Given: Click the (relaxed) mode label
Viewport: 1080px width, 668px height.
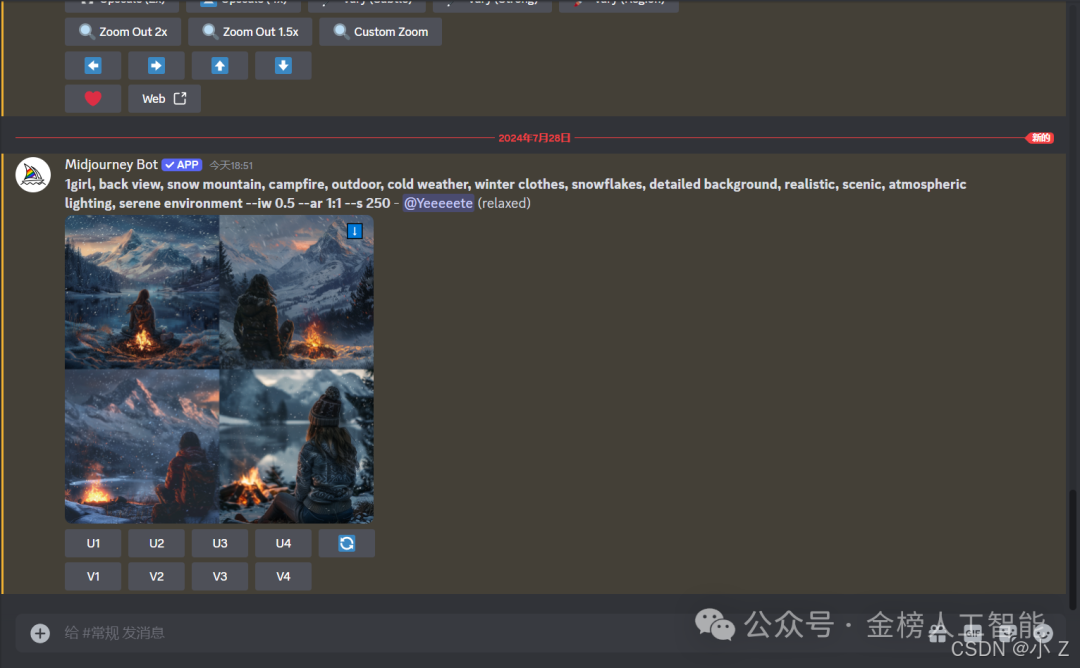Looking at the screenshot, I should click(504, 203).
